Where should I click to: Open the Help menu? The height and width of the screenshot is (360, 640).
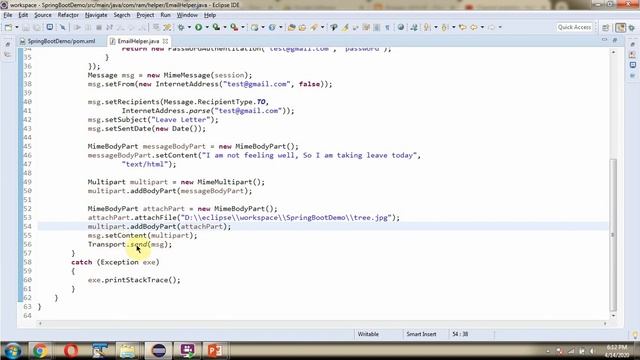tap(210, 15)
